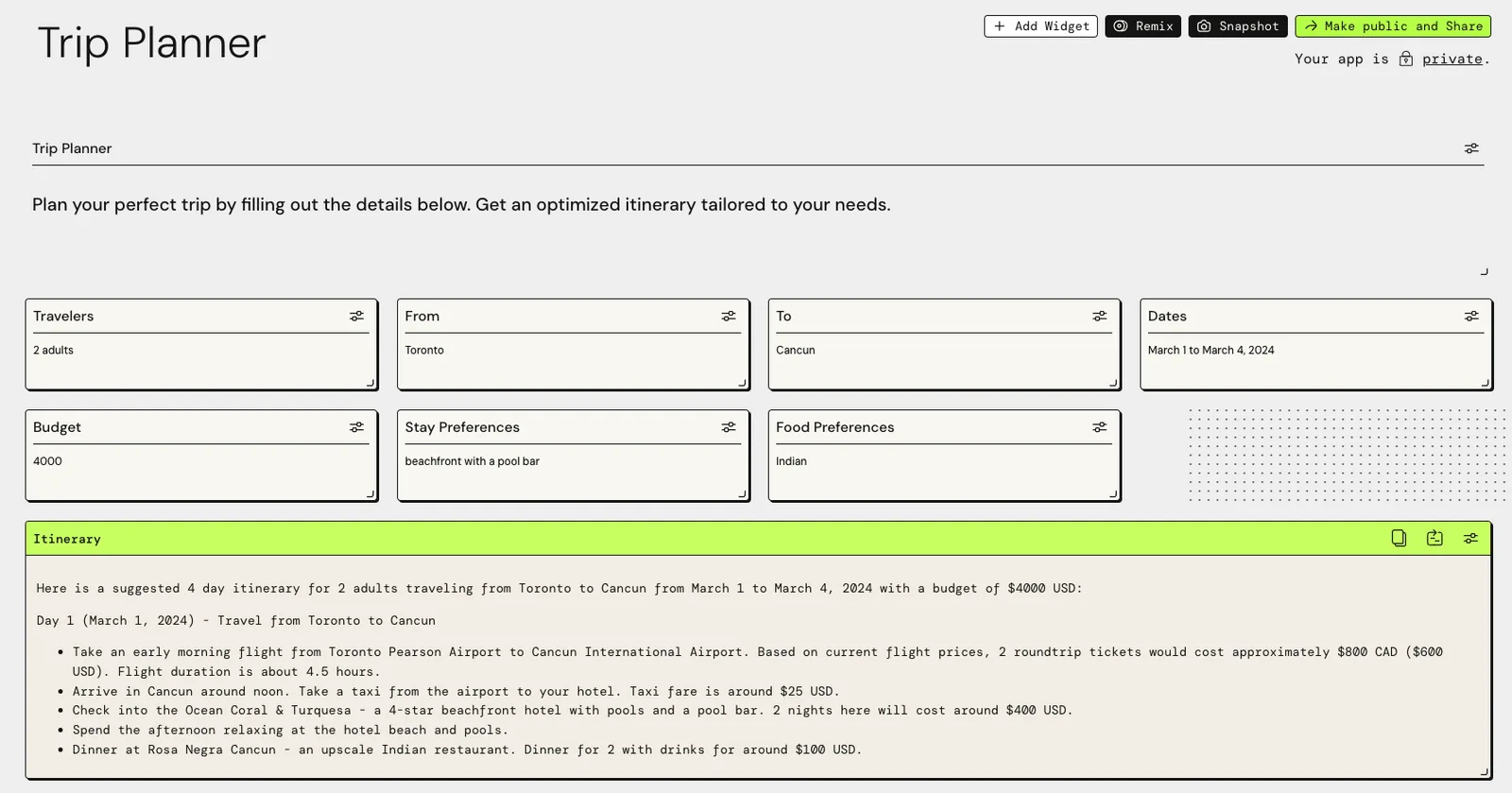
Task: Click the Itinerary regenerate icon
Action: 1435,538
